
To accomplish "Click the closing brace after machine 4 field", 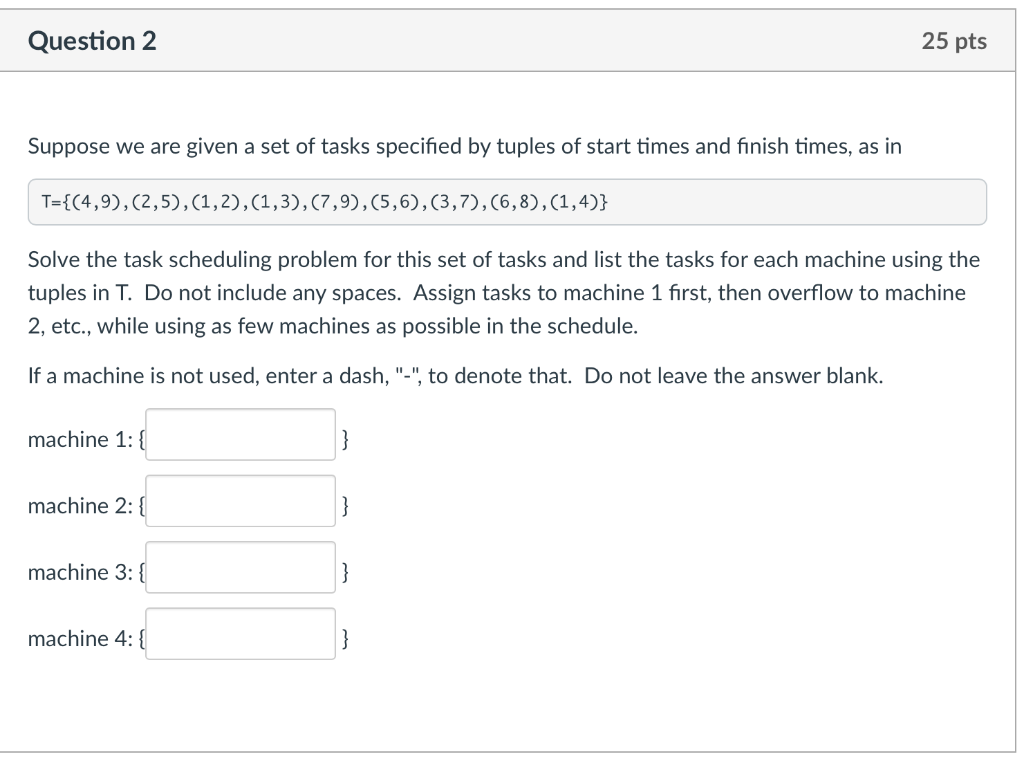I will tap(345, 638).
